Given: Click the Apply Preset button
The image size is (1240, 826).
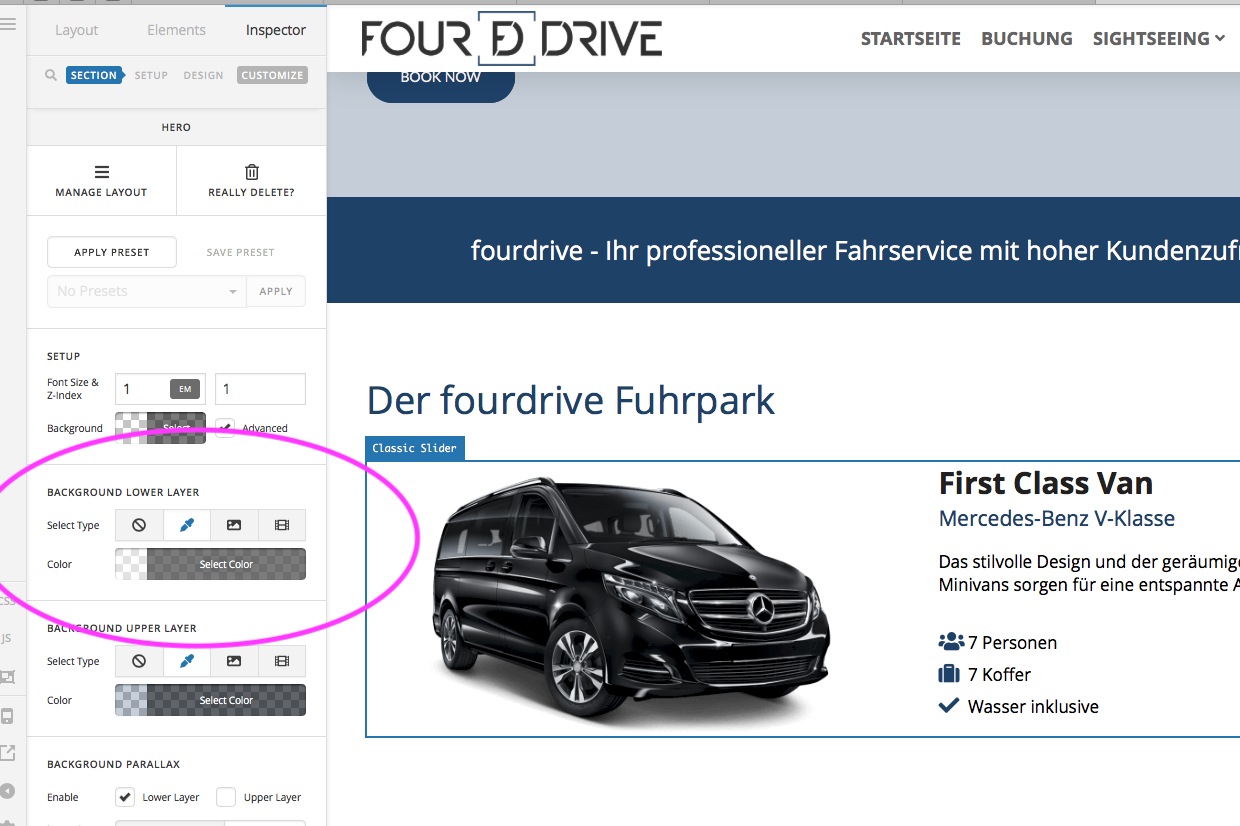Looking at the screenshot, I should click(112, 252).
